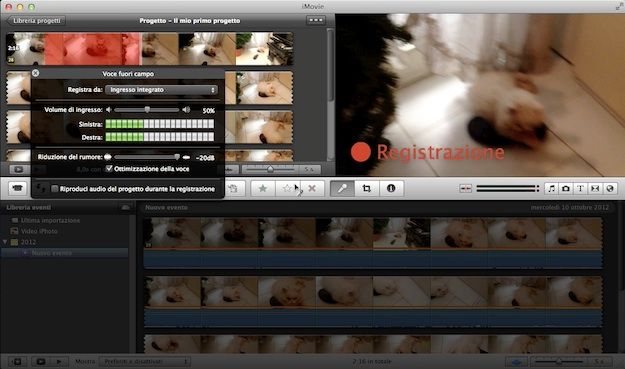Uncheck Ottimizzazione della voce checkbox
The width and height of the screenshot is (625, 369).
click(109, 169)
